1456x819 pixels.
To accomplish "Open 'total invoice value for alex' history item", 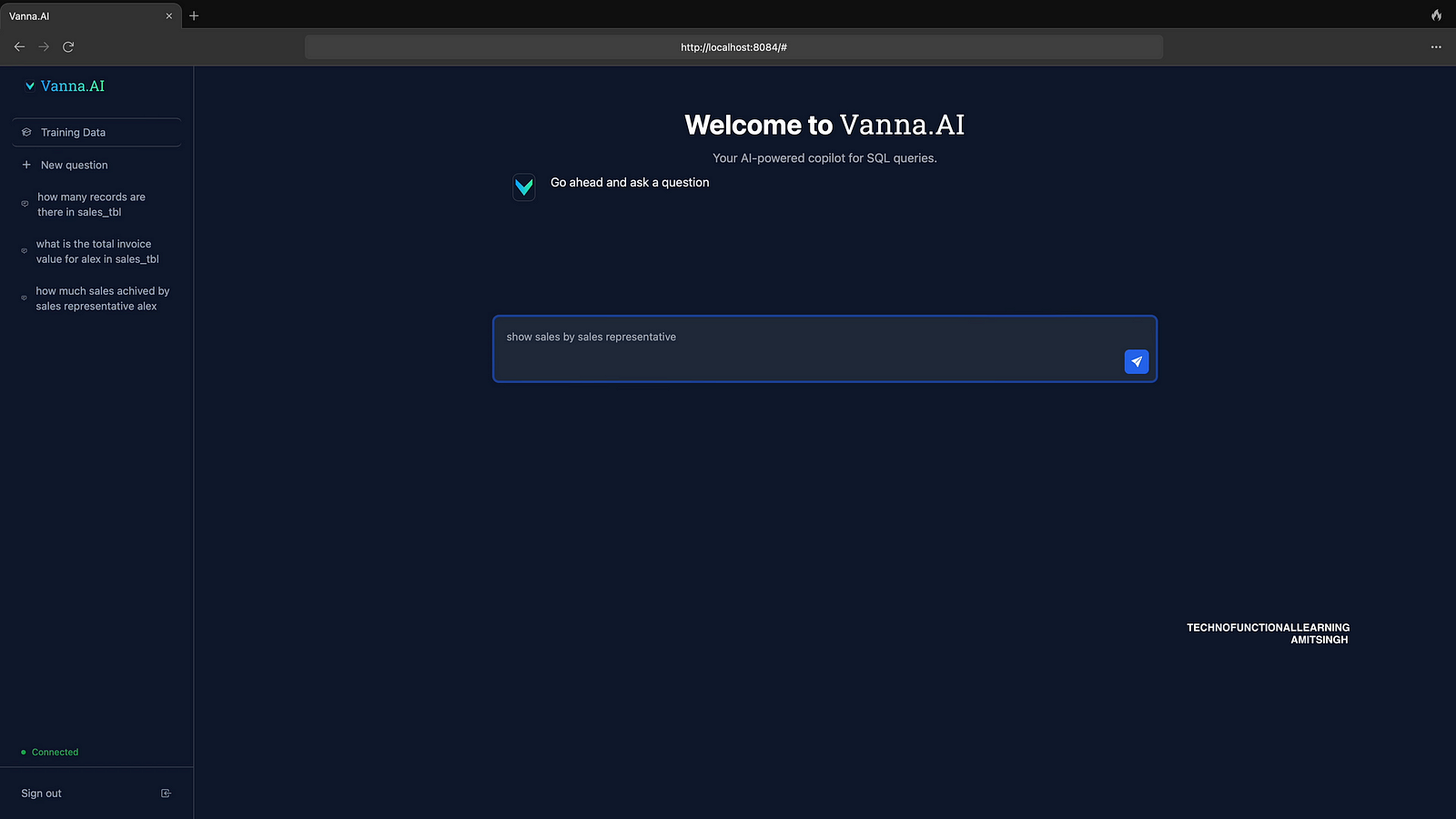I will point(96,252).
